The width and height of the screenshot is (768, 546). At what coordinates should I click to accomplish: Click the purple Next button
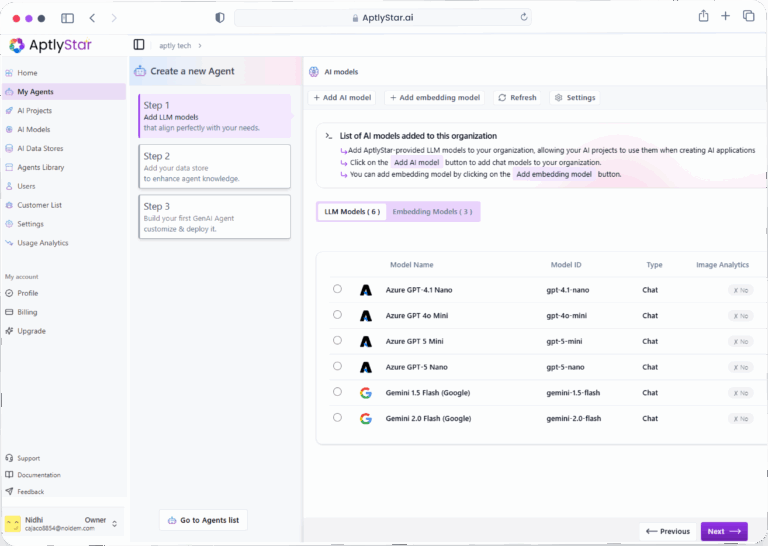point(724,531)
